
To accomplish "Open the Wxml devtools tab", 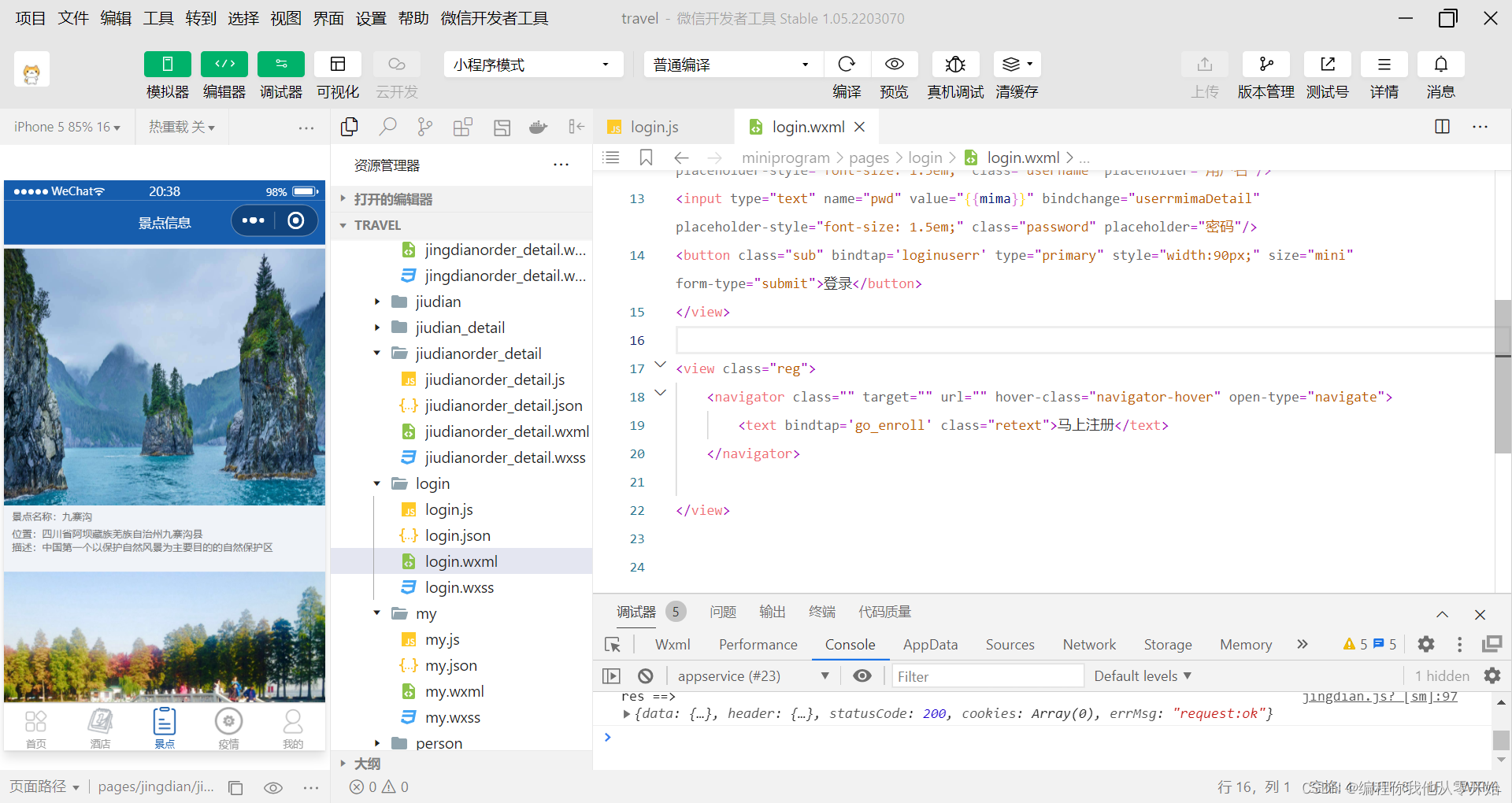I will click(x=673, y=645).
